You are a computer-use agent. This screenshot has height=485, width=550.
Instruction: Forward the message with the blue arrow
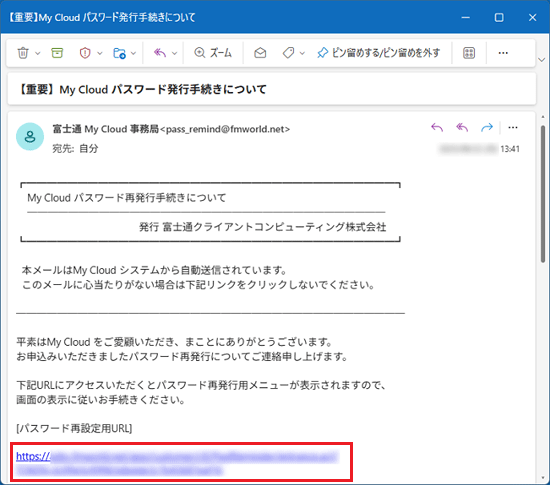click(x=487, y=127)
